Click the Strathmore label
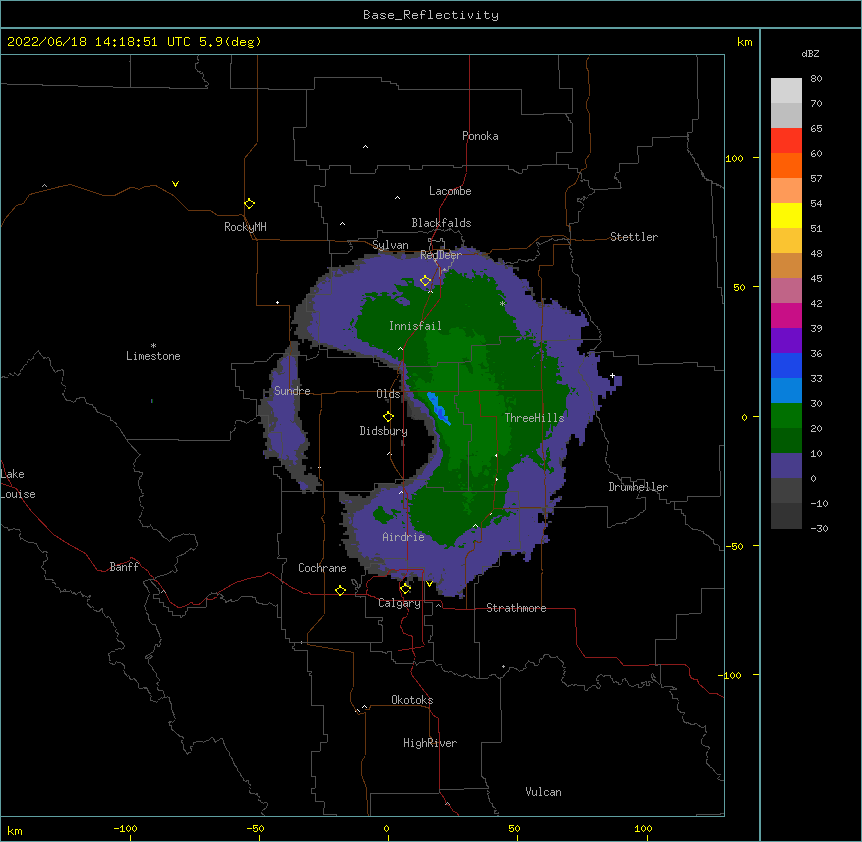Image resolution: width=862 pixels, height=842 pixels. tap(516, 608)
